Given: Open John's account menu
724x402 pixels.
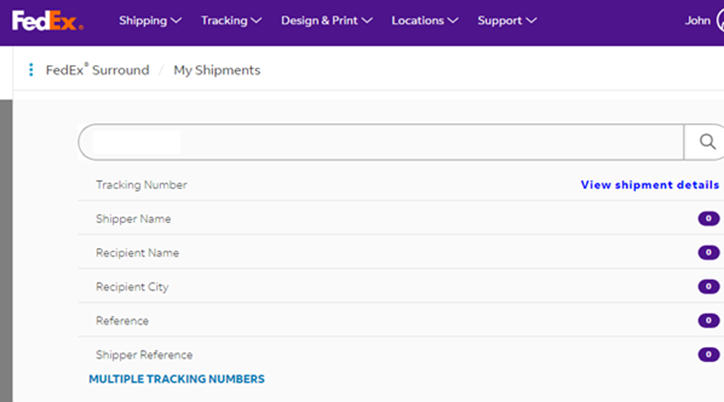Looking at the screenshot, I should (697, 21).
